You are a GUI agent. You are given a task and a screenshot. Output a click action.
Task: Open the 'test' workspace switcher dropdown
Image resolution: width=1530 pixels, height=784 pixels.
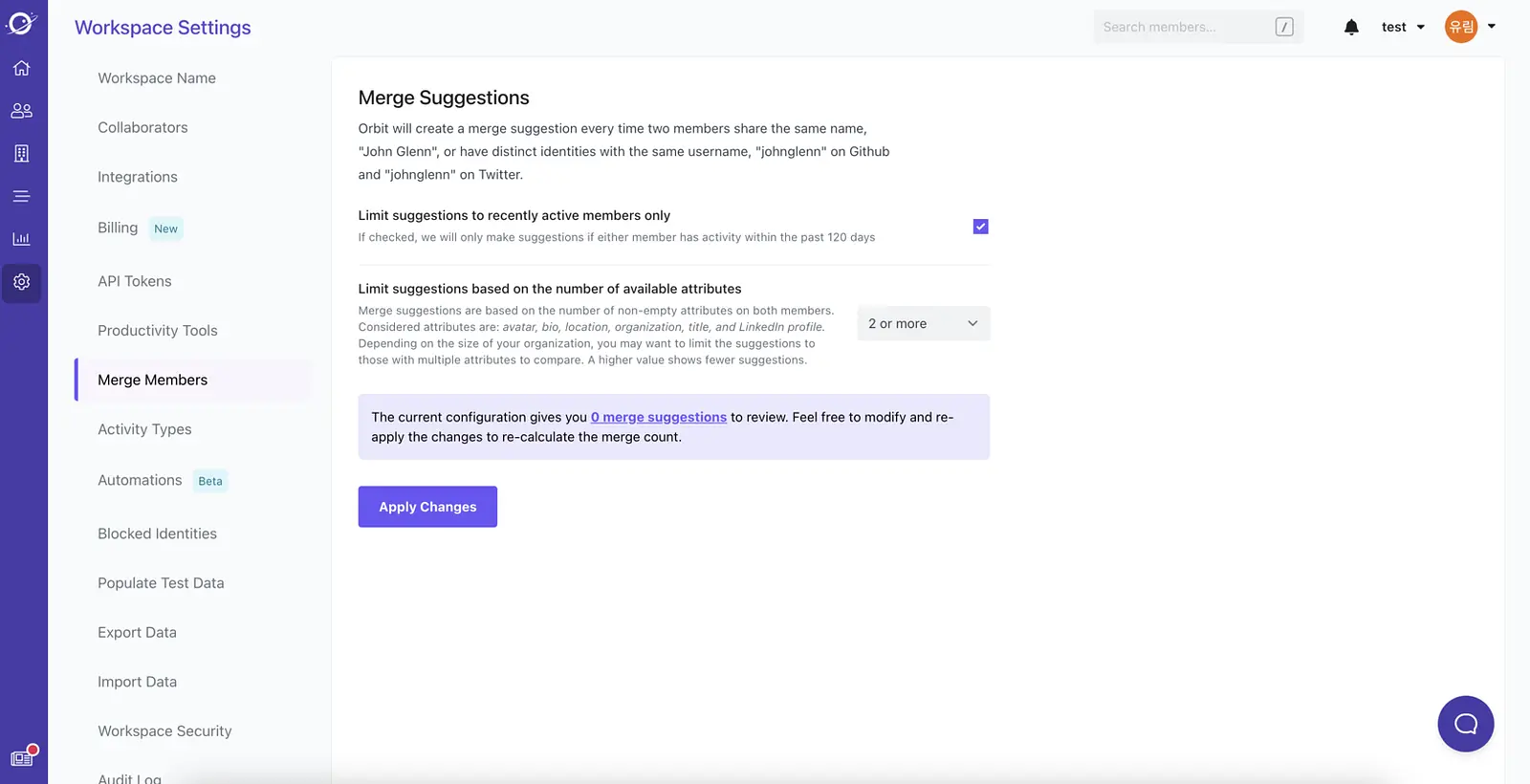tap(1403, 27)
